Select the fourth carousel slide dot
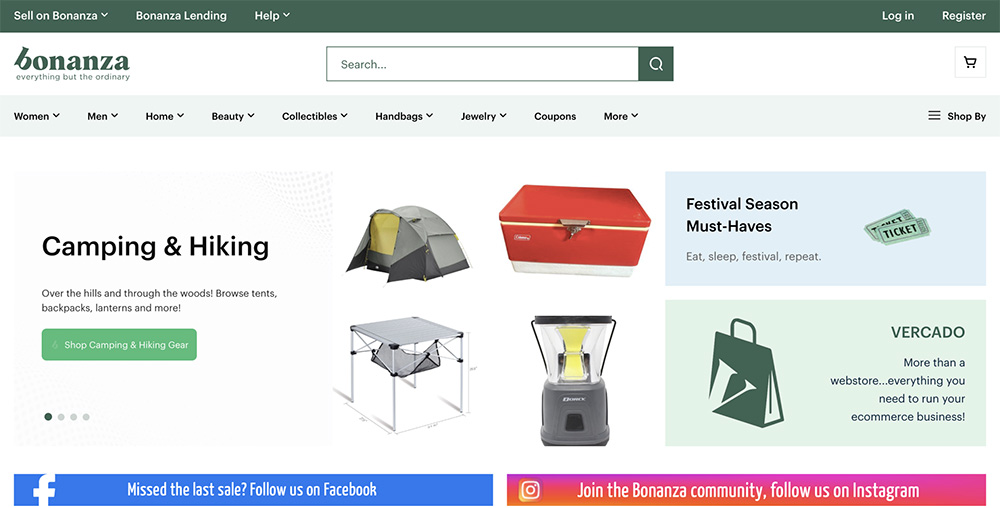Image resolution: width=1000 pixels, height=508 pixels. pyautogui.click(x=86, y=417)
